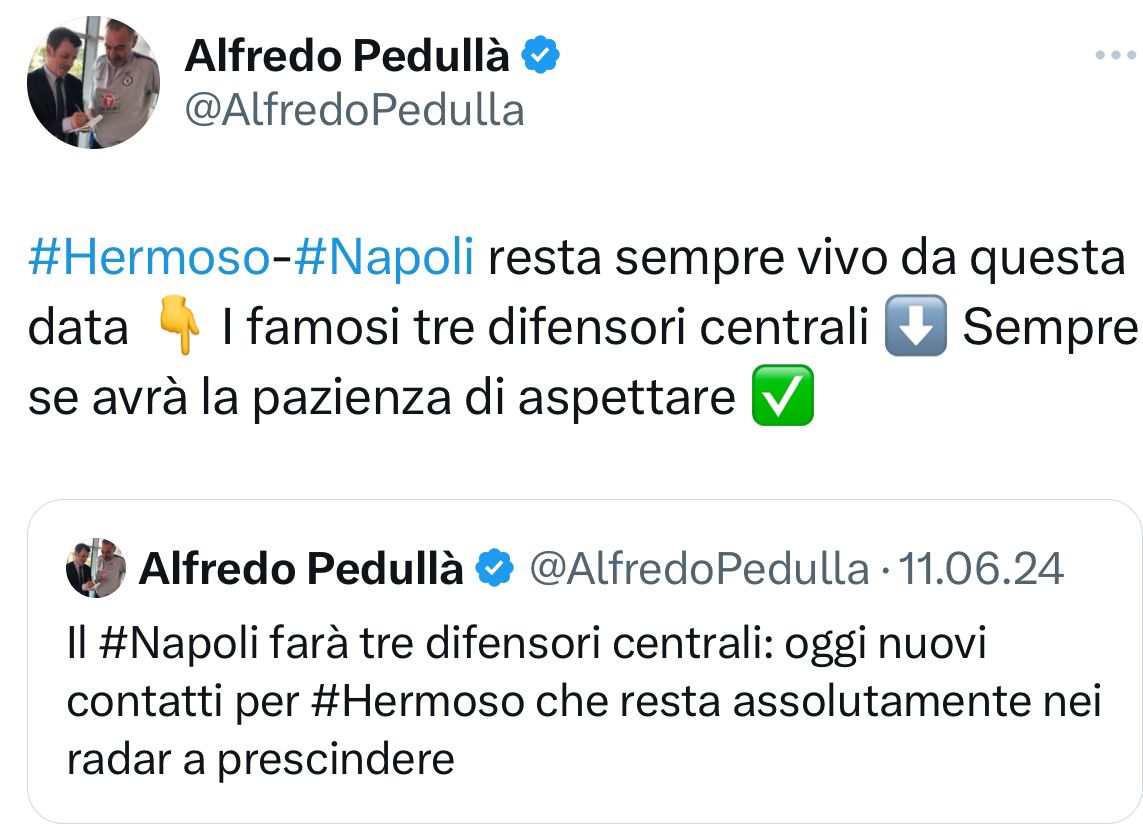This screenshot has width=1143, height=825.
Task: Click the @AlfredoPedulla handle in the quoted tweet
Action: coord(698,569)
